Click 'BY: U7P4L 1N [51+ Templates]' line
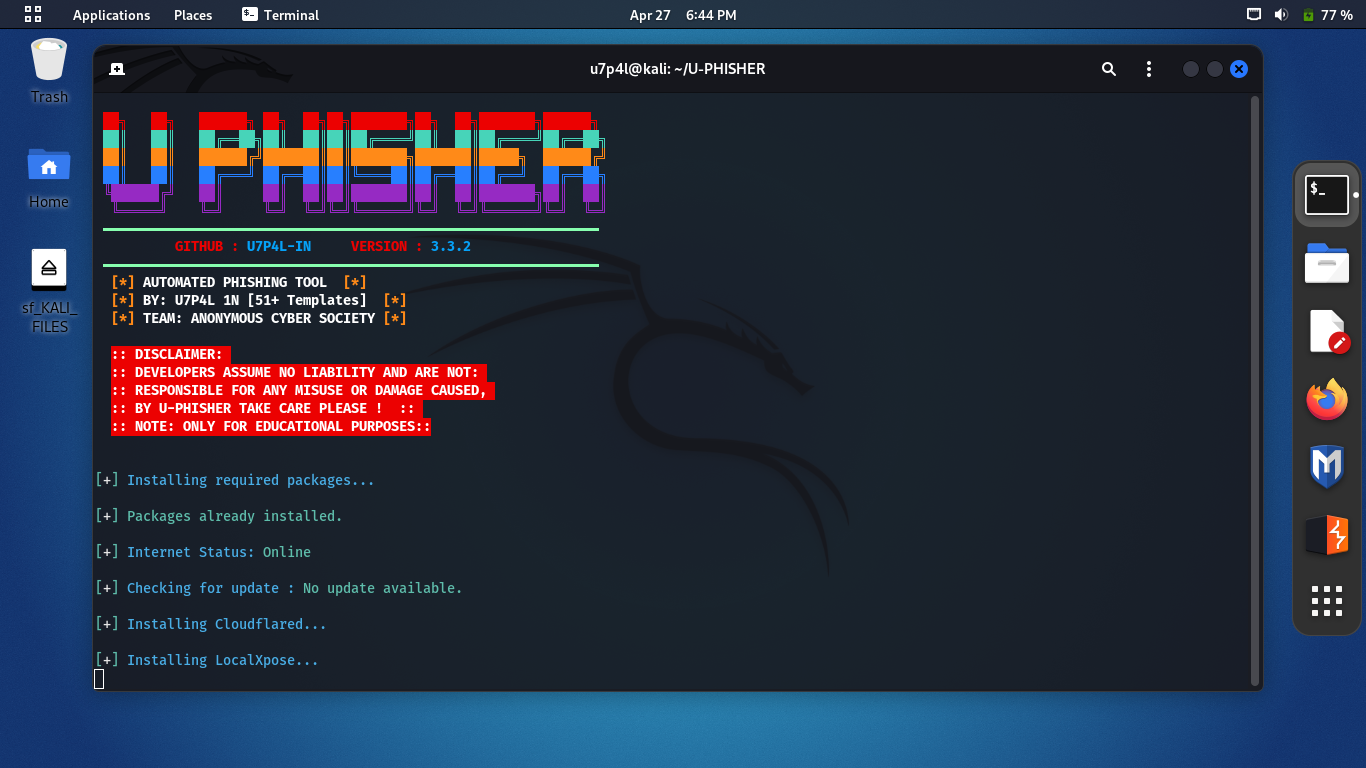The width and height of the screenshot is (1366, 768). coord(259,300)
